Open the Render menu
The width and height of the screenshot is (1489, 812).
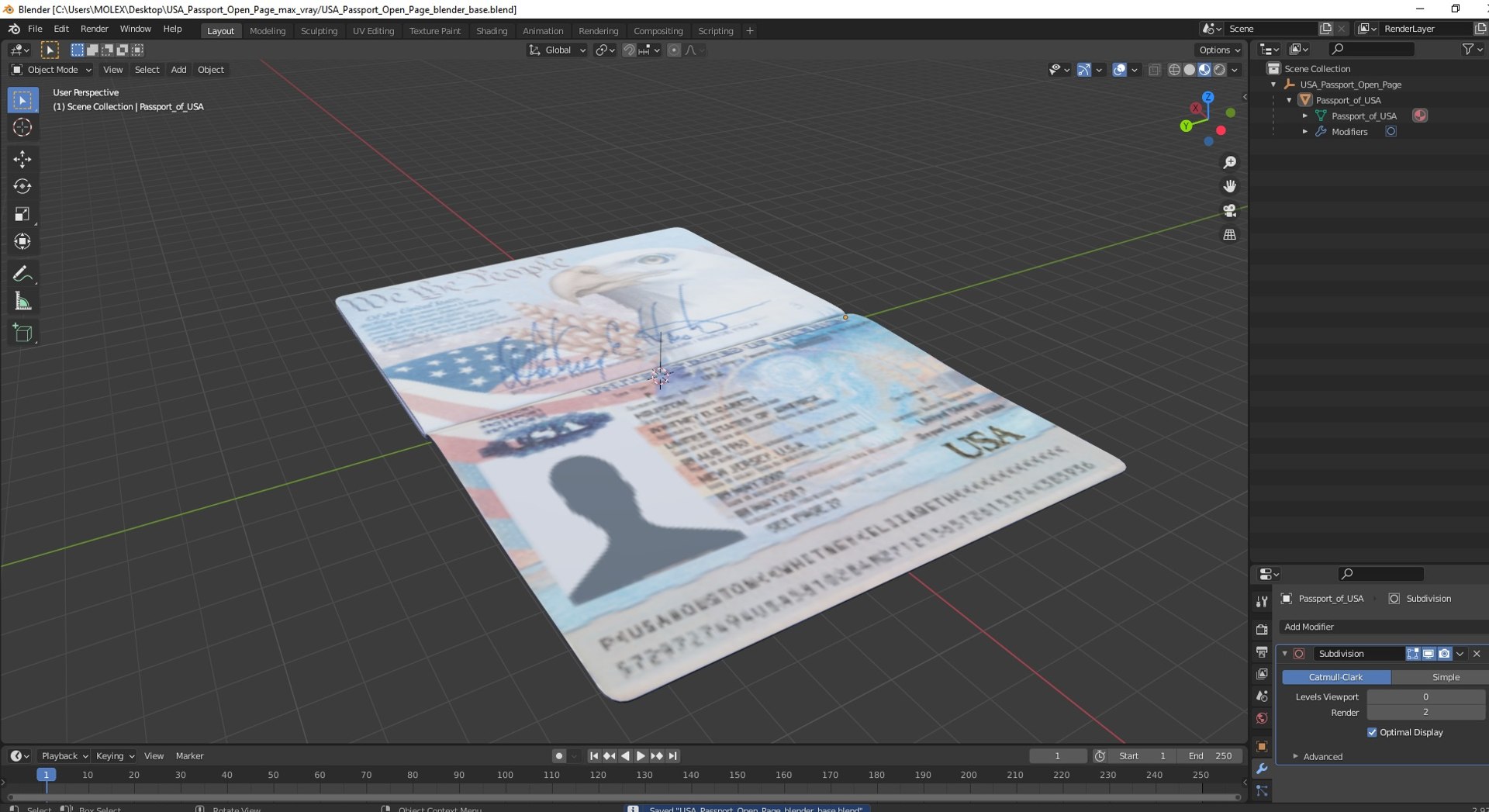94,29
